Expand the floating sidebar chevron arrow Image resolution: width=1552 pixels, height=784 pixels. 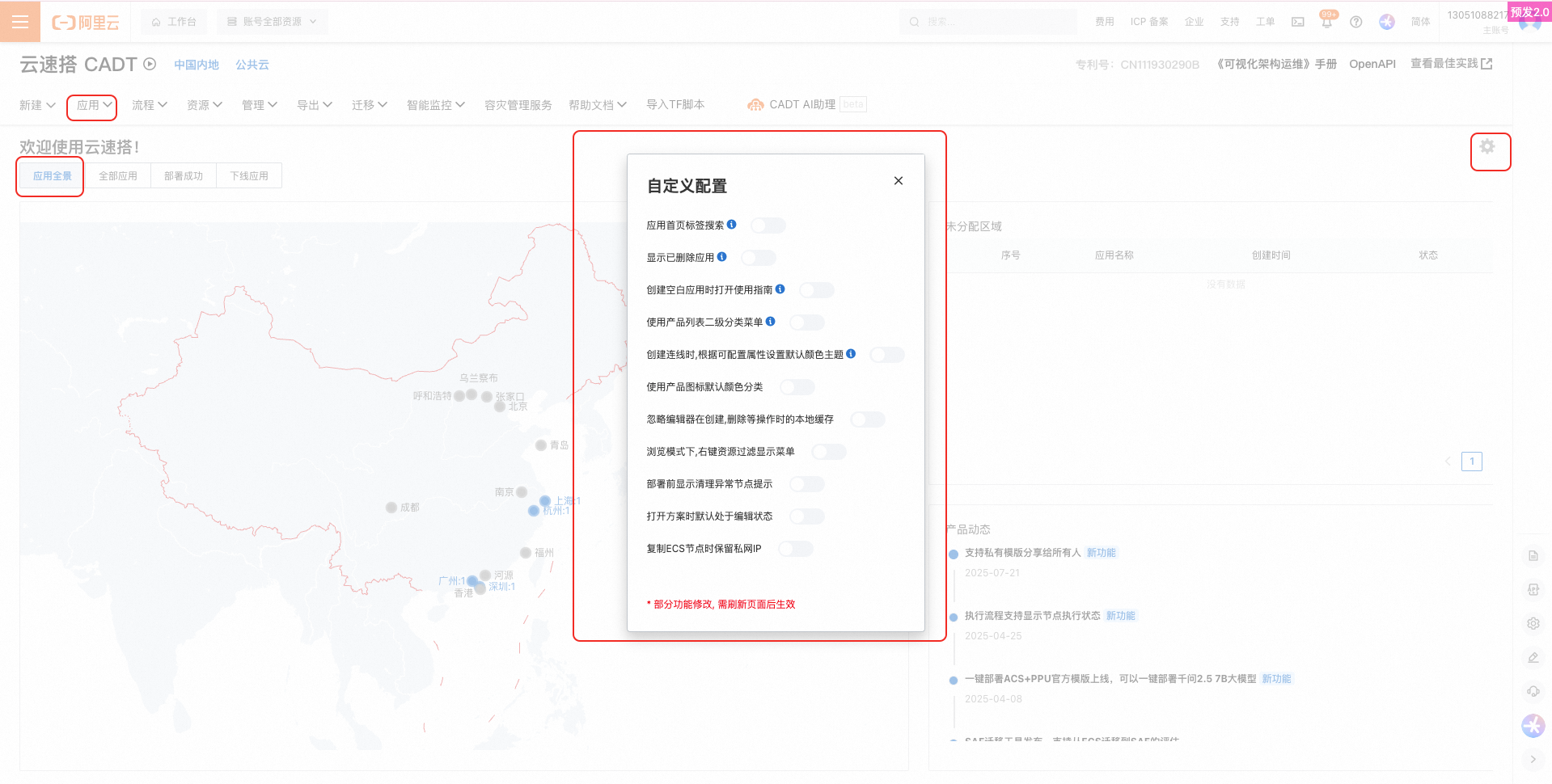click(x=1533, y=760)
